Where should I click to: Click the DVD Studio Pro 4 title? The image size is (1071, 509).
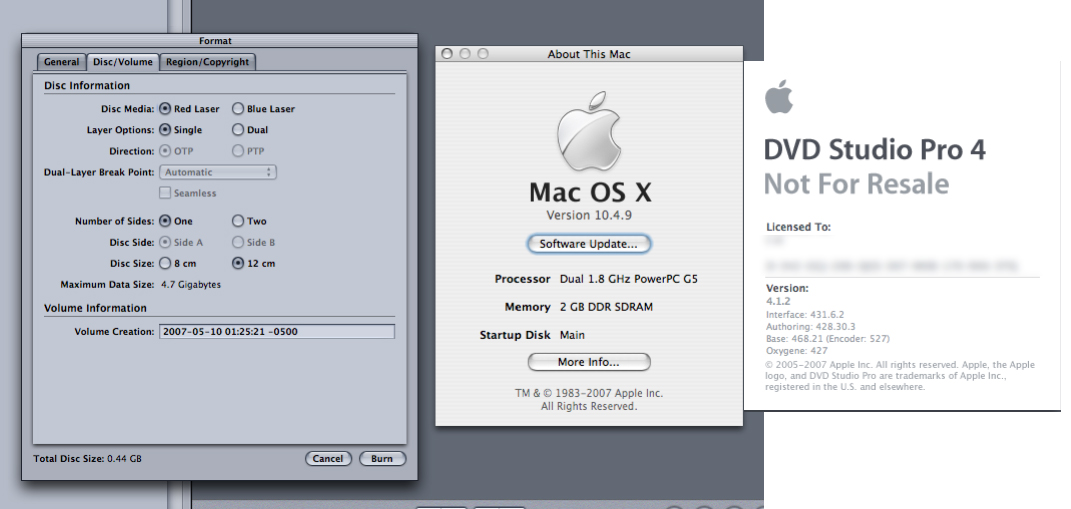[875, 150]
